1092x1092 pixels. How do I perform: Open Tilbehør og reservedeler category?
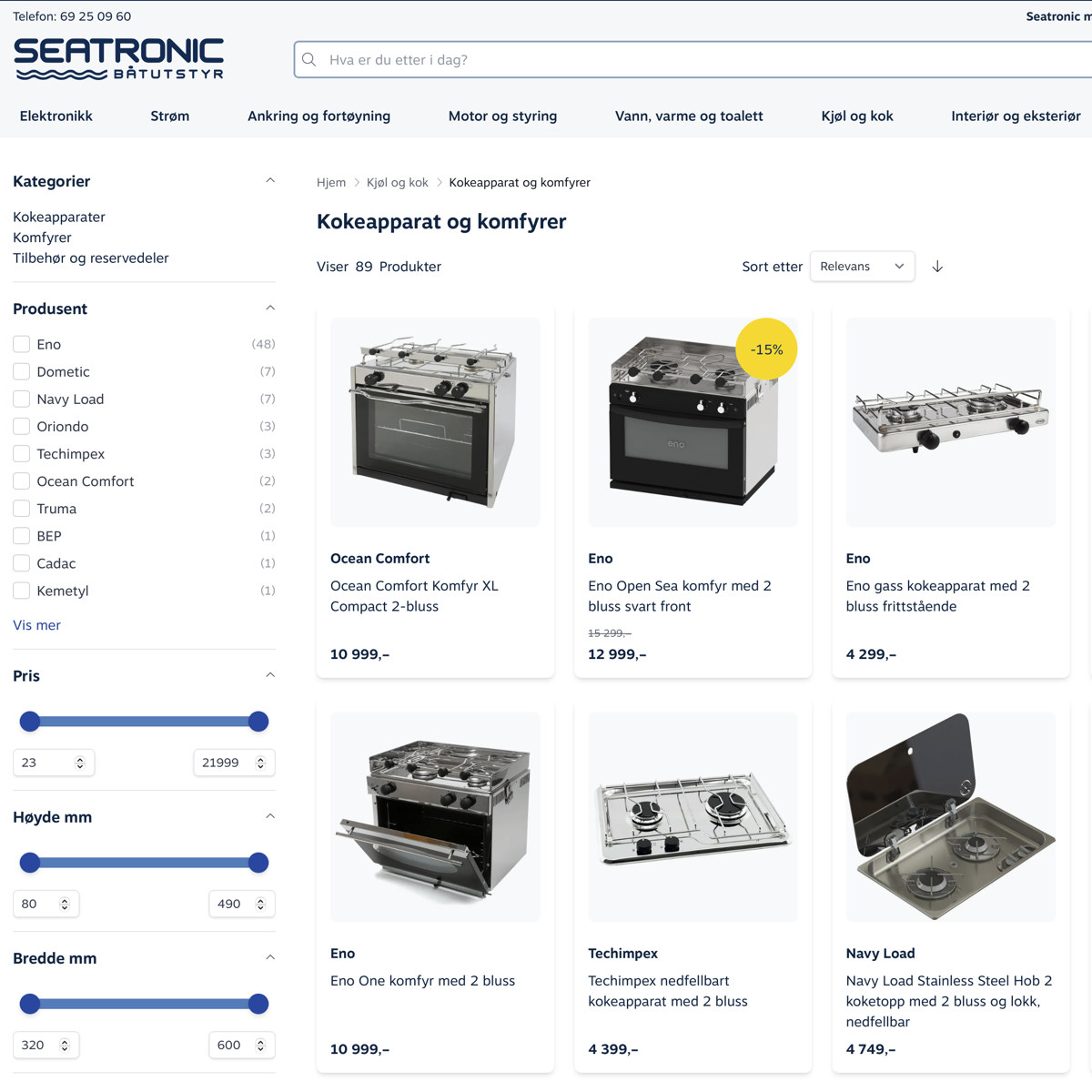[x=91, y=258]
